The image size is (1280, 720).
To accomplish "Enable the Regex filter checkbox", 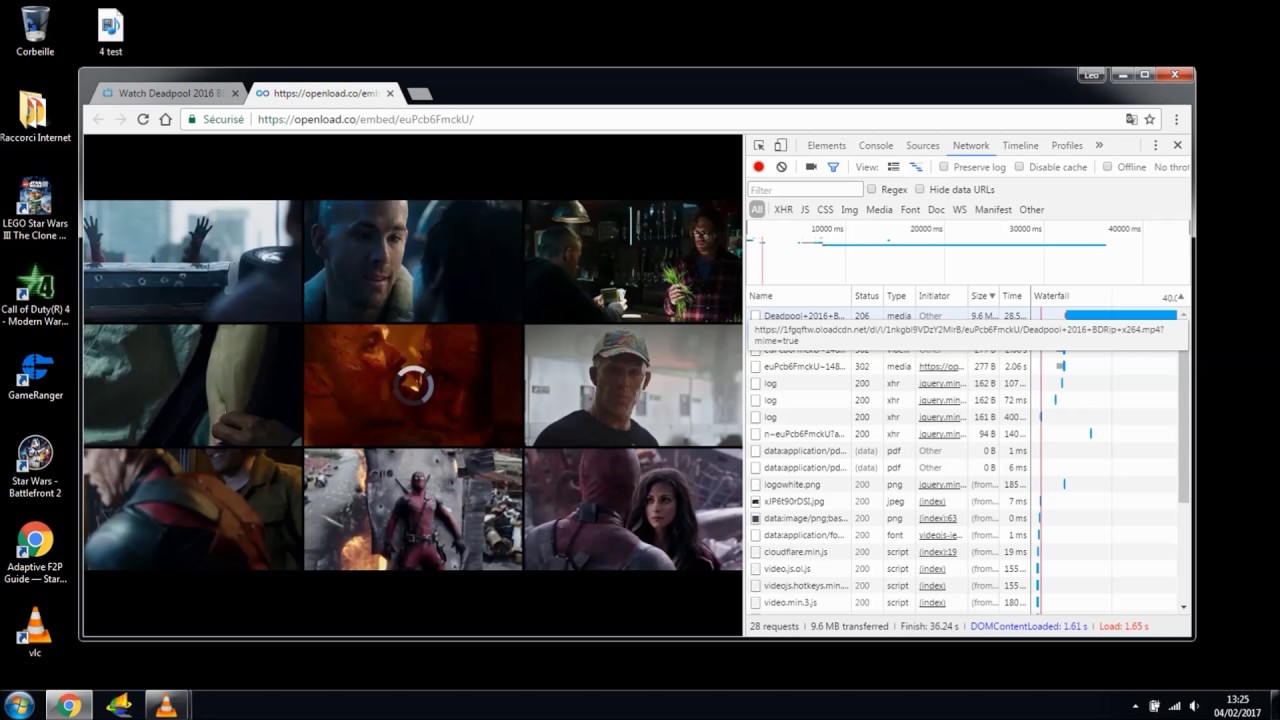I will click(x=872, y=189).
